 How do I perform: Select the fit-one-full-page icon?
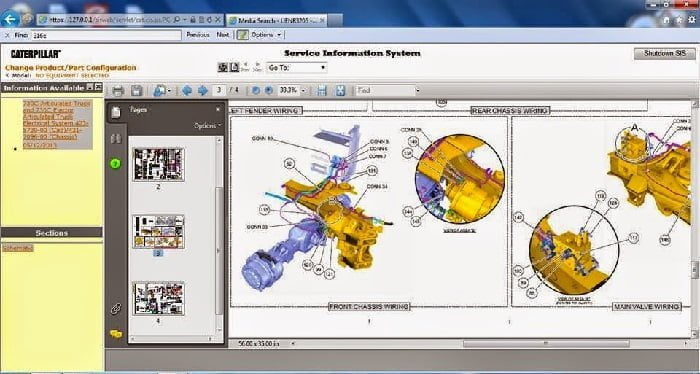tap(341, 91)
